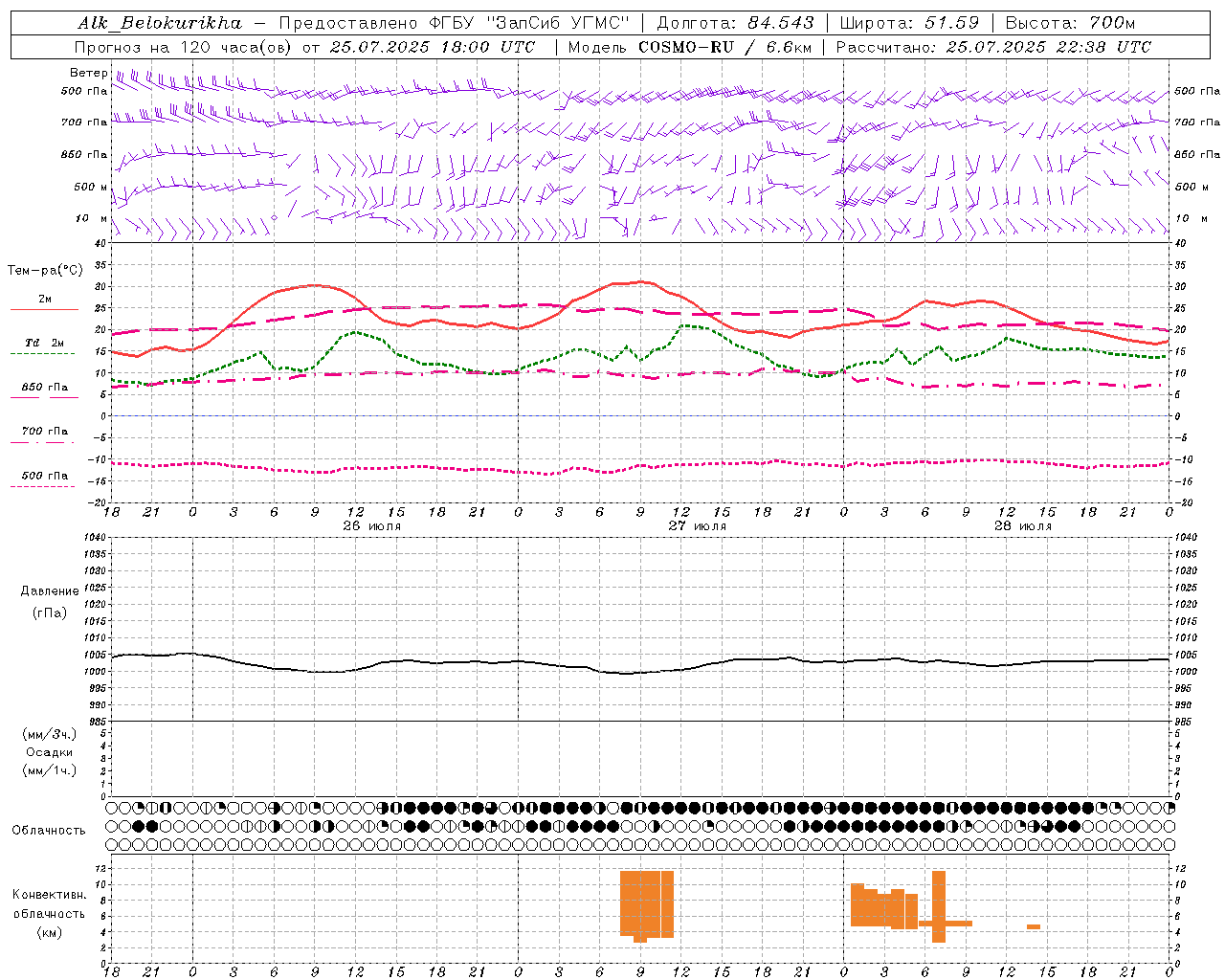Click the '(мм/1ч.)' precipitation unit label

50,770
